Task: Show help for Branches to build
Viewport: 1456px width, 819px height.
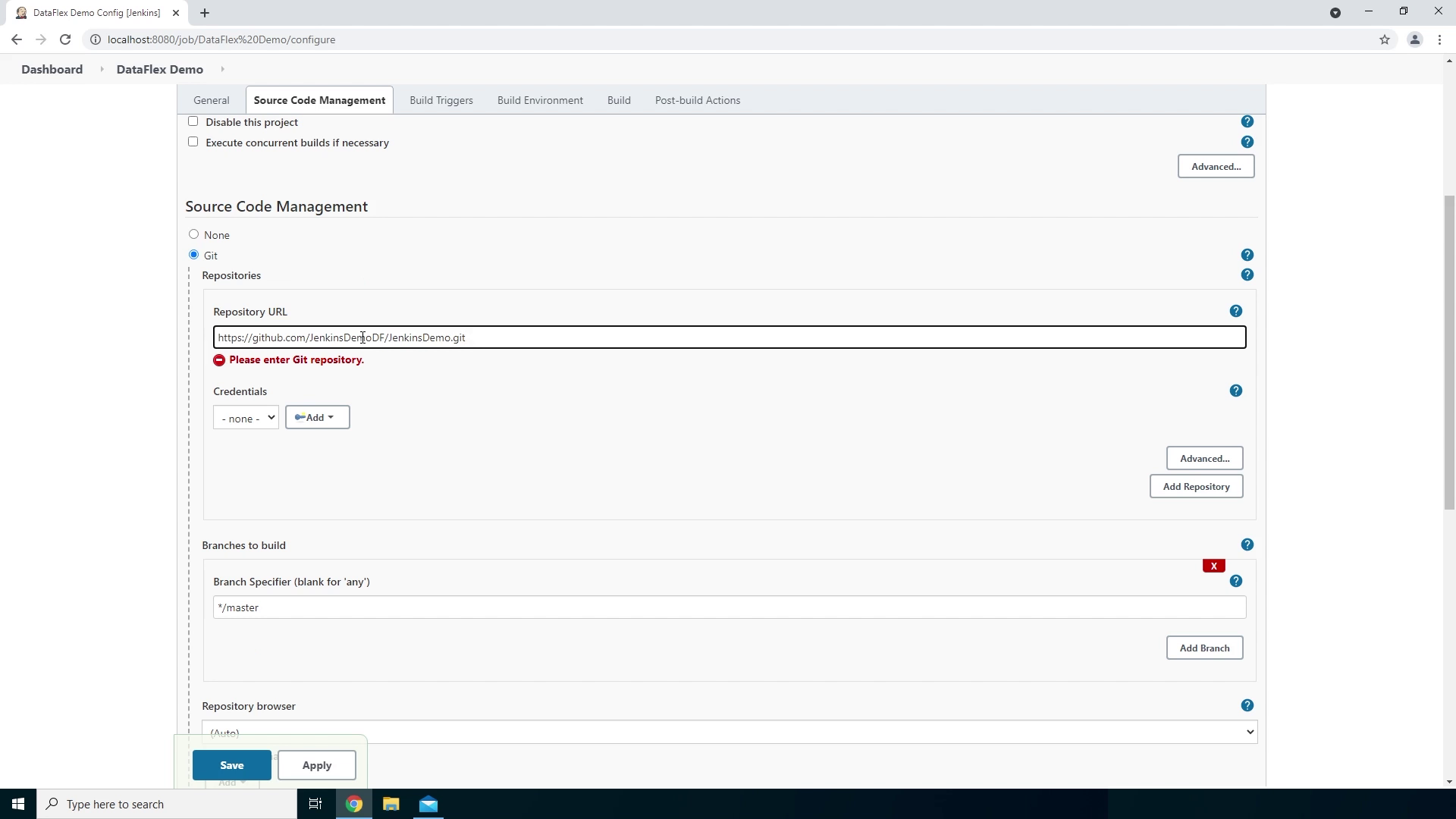Action: 1247,544
